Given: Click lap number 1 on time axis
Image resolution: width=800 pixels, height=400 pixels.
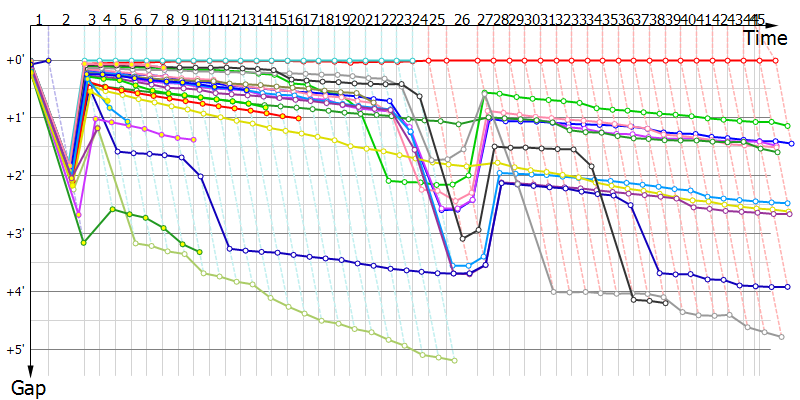Looking at the screenshot, I should tap(38, 20).
